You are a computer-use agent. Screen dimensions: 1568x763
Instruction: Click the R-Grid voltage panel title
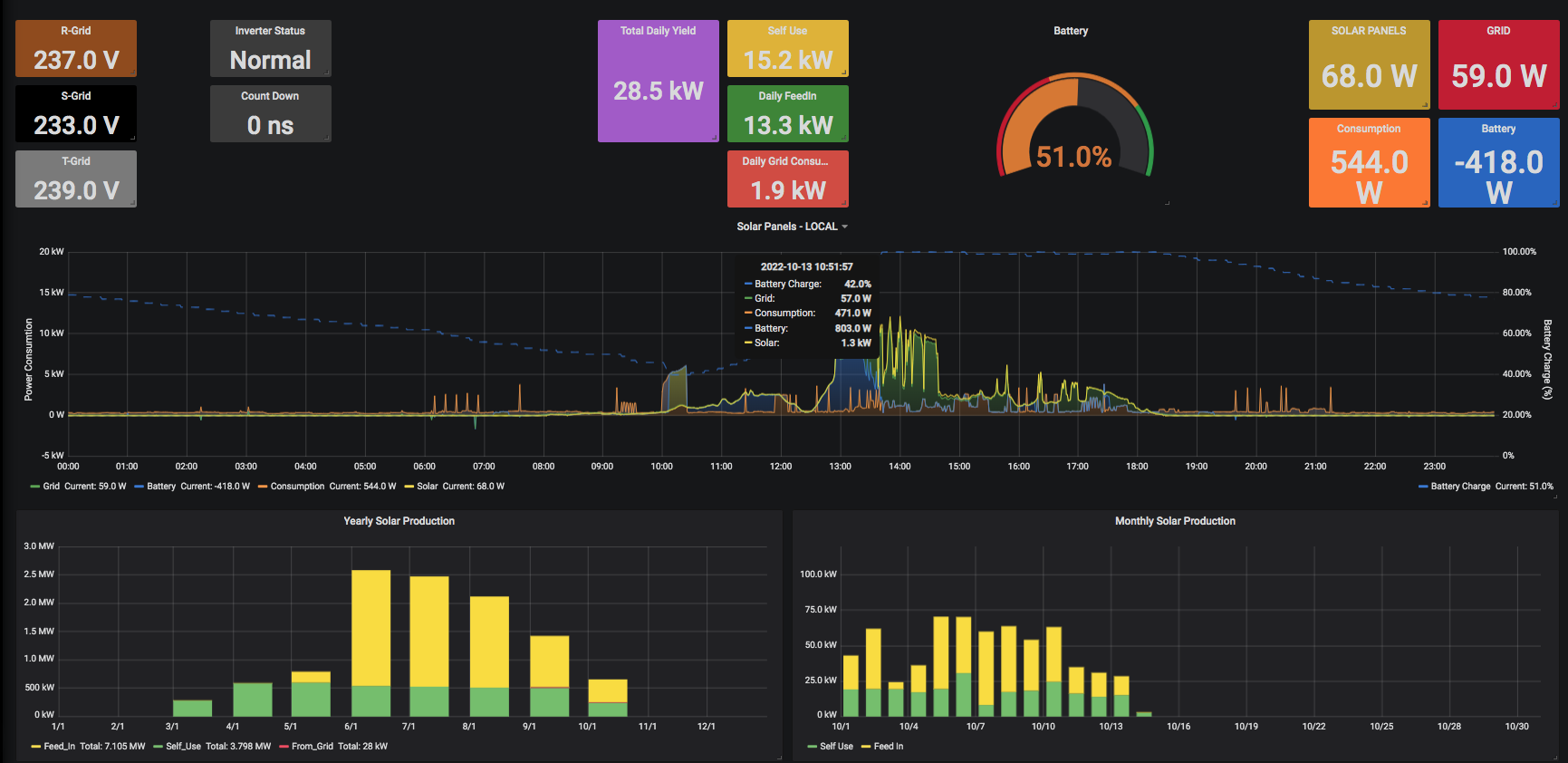[76, 31]
